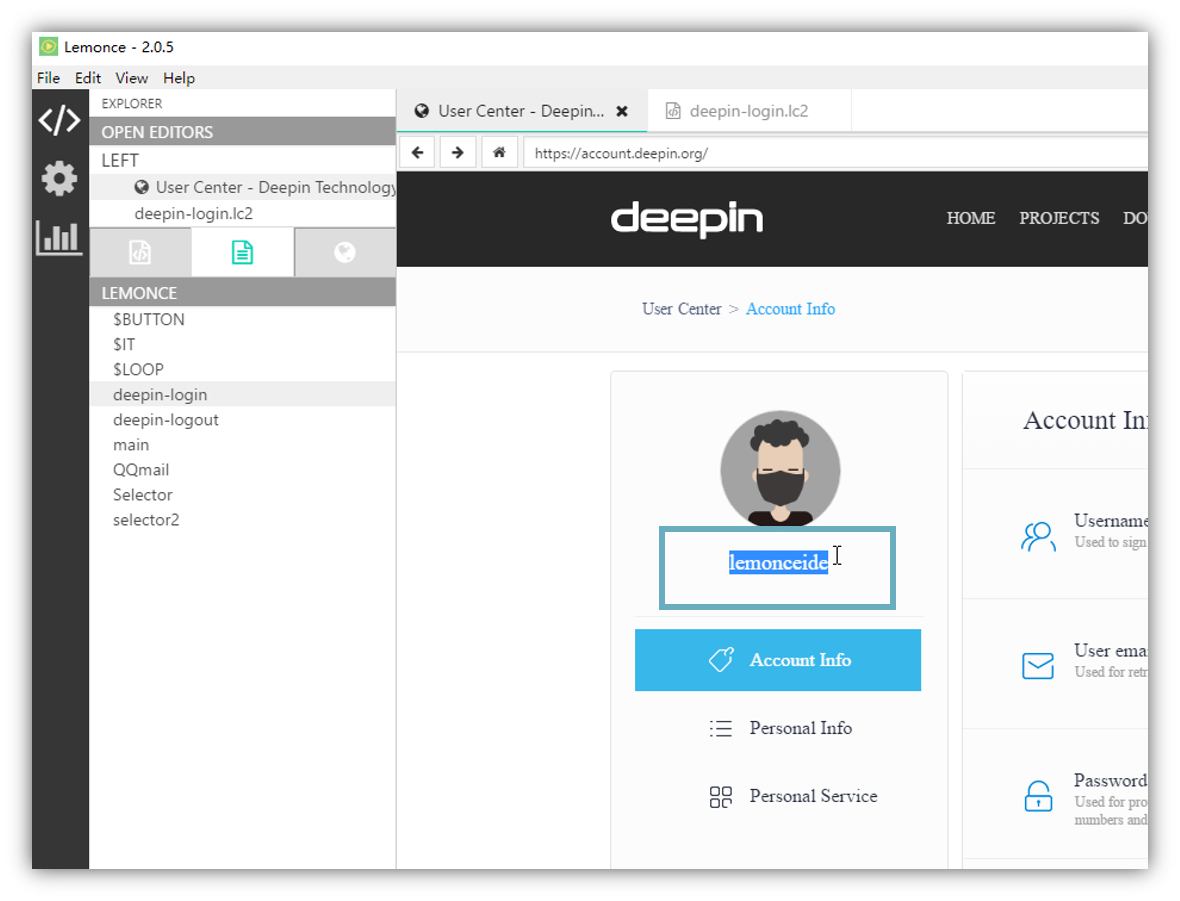Click the Personal Info list icon
This screenshot has height=901, width=1180.
720,729
